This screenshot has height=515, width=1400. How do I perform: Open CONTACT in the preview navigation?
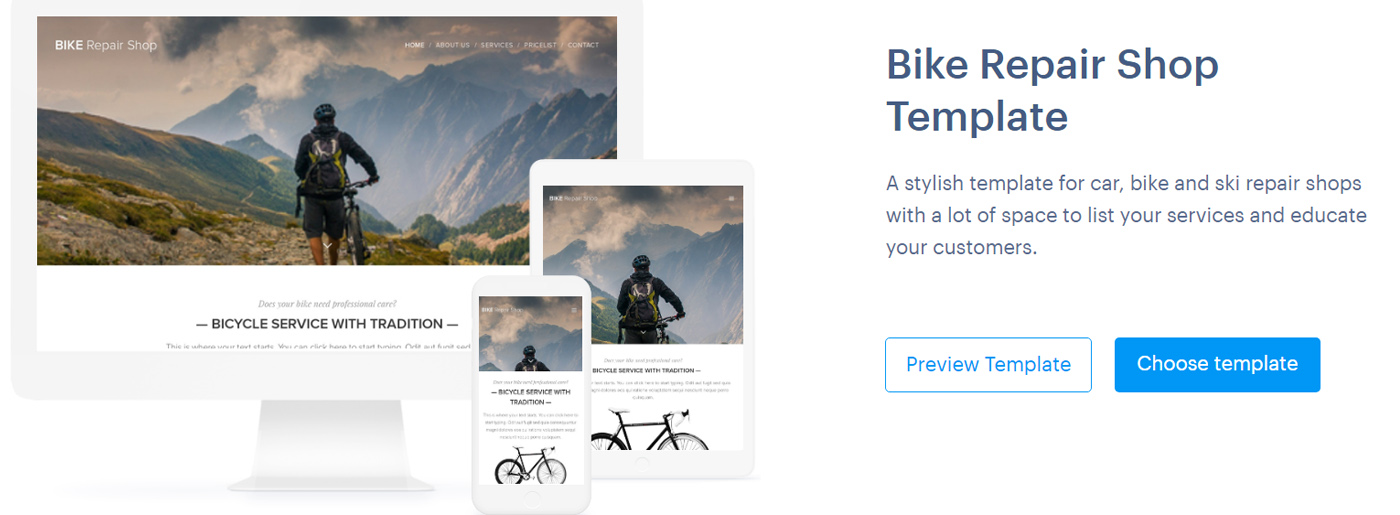[x=583, y=45]
